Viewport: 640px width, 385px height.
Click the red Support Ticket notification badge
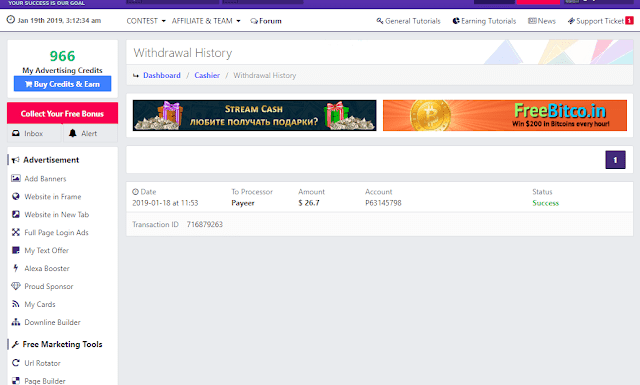[x=629, y=20]
